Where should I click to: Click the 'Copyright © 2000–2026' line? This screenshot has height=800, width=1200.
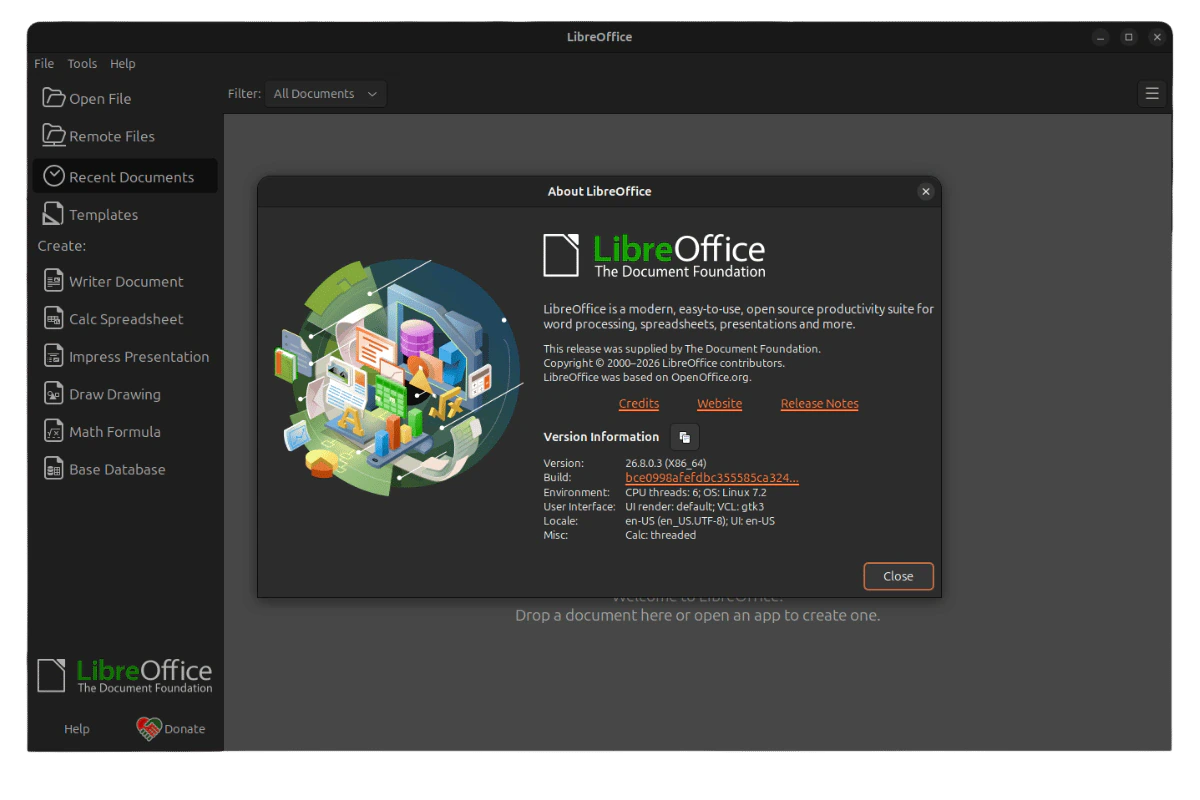coord(664,363)
